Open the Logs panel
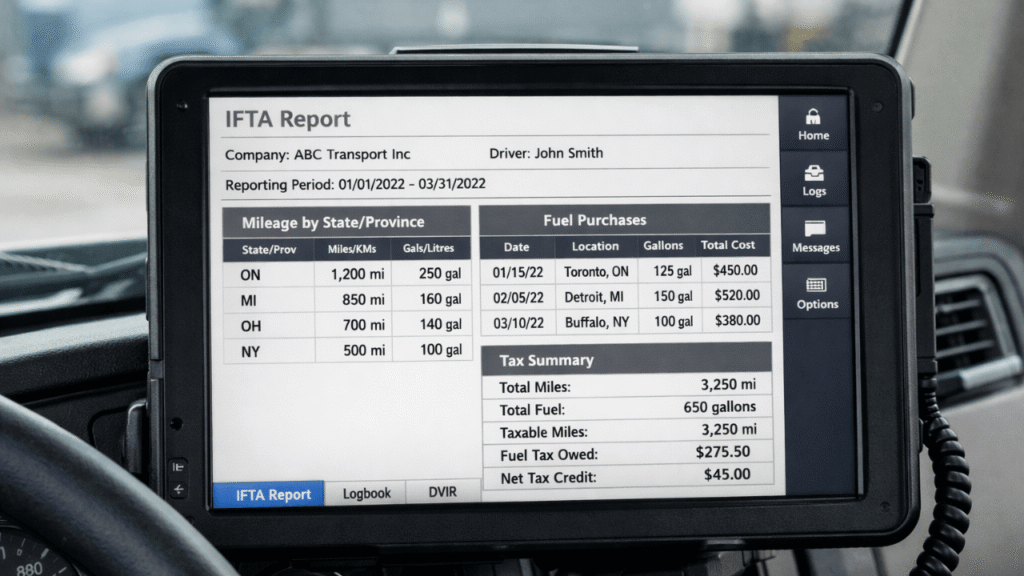 pos(813,180)
